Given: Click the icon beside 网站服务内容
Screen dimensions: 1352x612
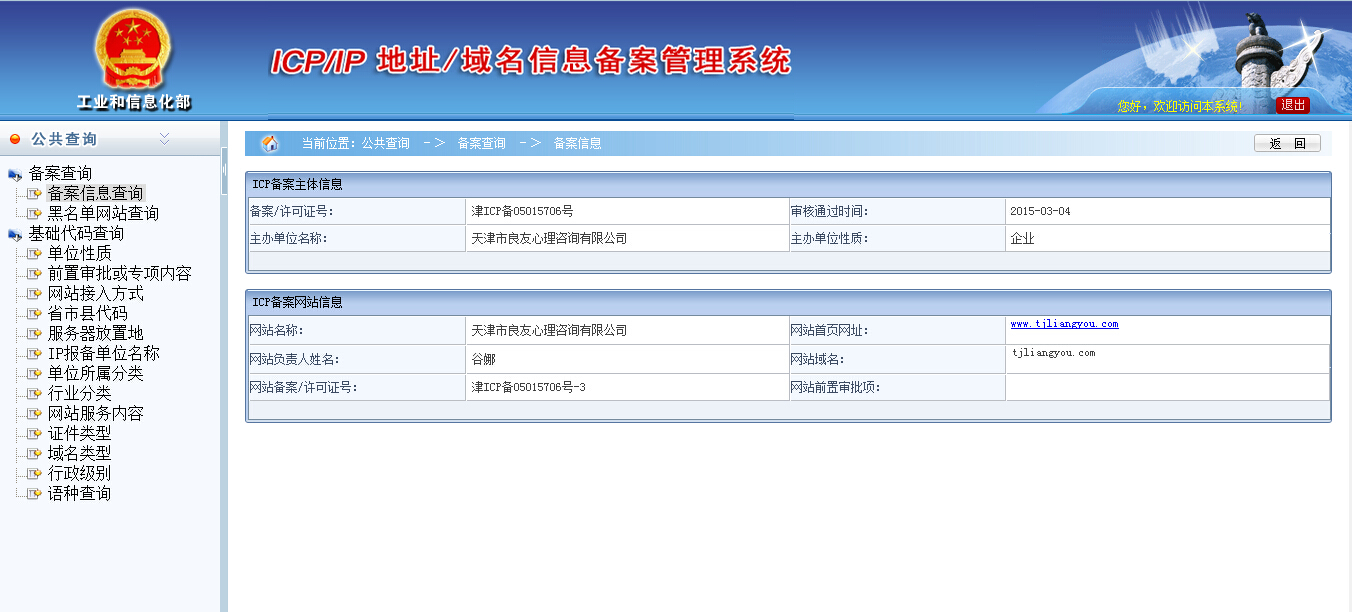Looking at the screenshot, I should point(35,414).
